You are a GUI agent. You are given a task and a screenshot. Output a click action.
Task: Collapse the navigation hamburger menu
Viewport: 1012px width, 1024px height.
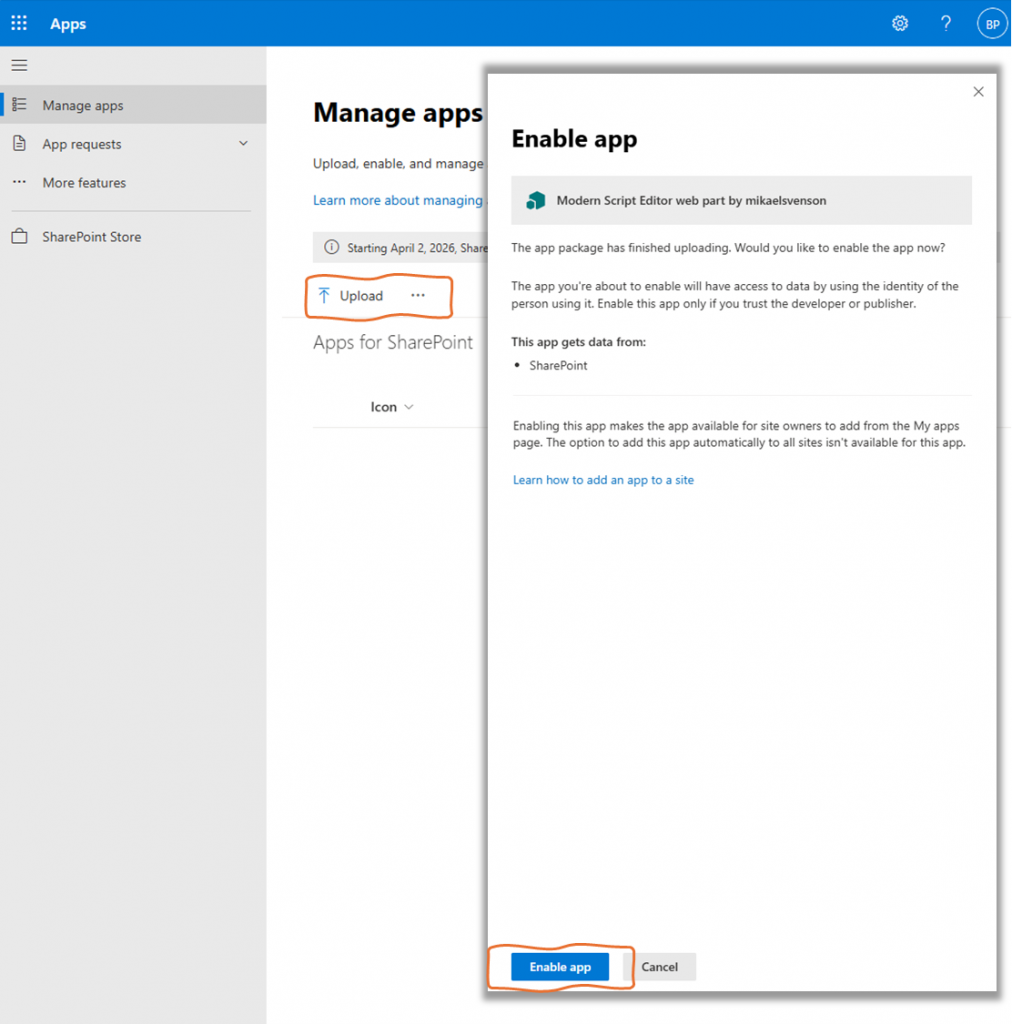click(x=19, y=66)
